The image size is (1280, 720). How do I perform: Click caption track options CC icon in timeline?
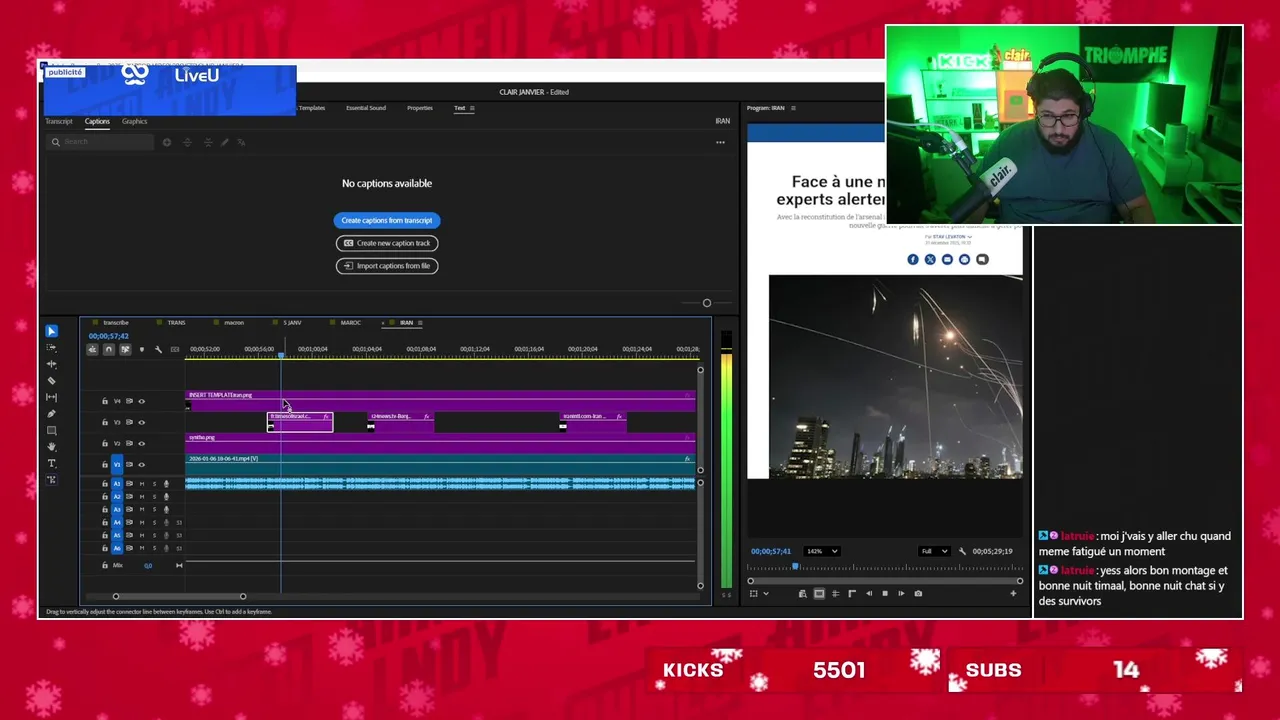coord(175,349)
